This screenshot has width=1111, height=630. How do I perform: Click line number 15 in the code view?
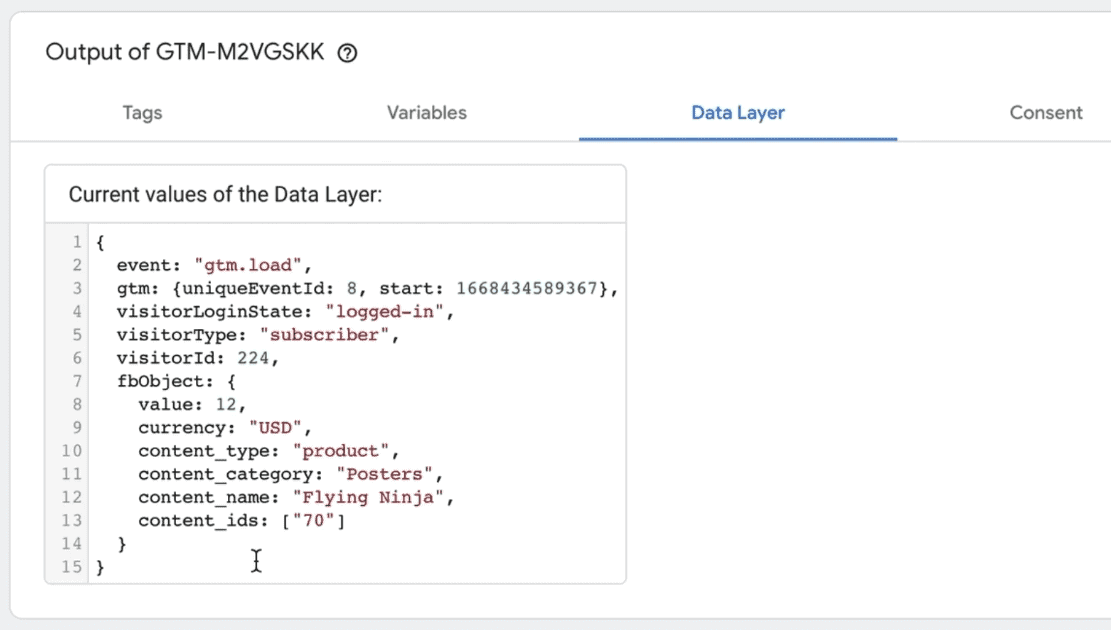click(x=72, y=567)
